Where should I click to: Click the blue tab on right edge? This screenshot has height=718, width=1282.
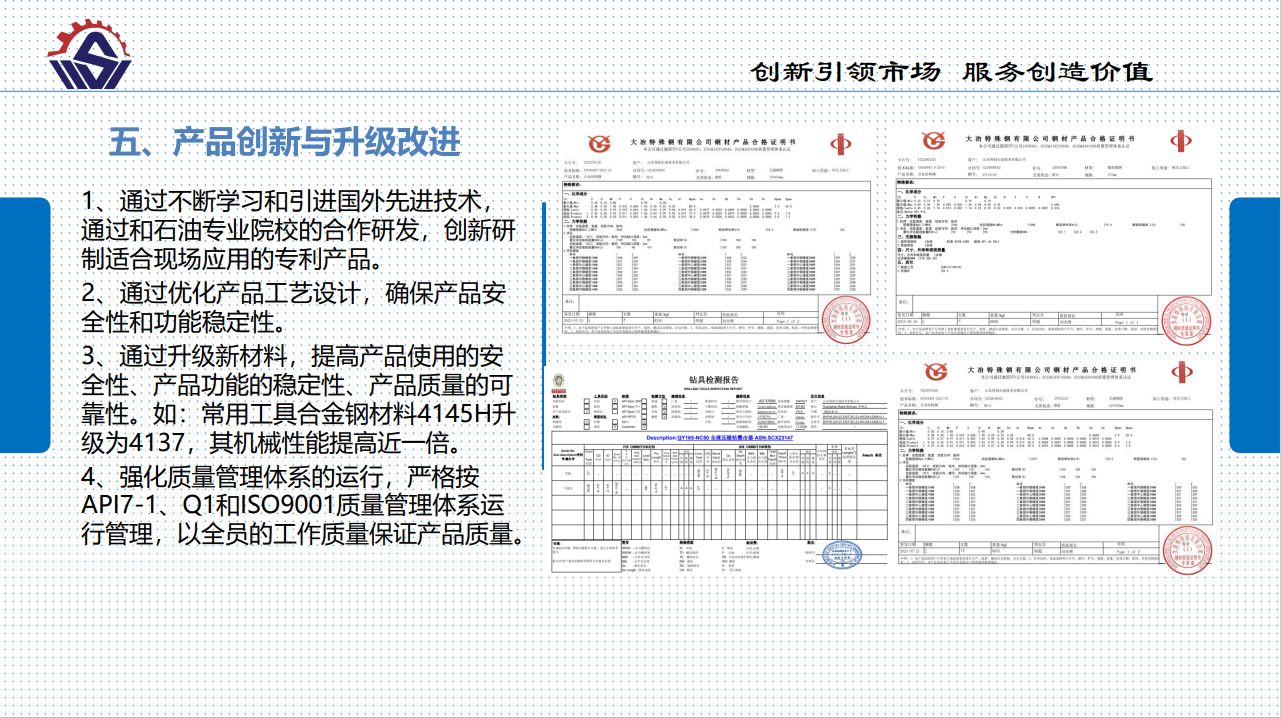point(1256,324)
